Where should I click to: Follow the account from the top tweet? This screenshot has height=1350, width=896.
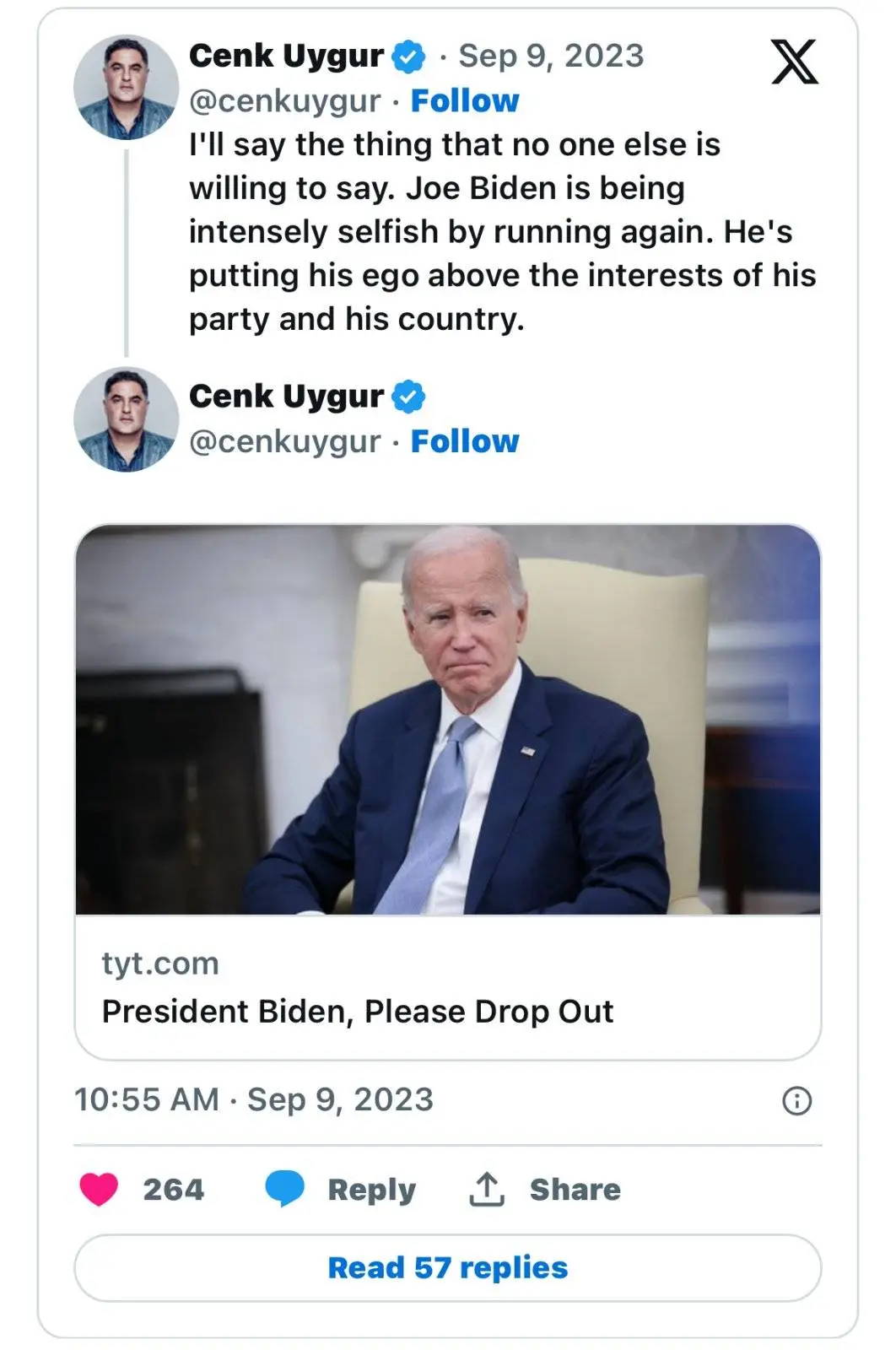(465, 101)
